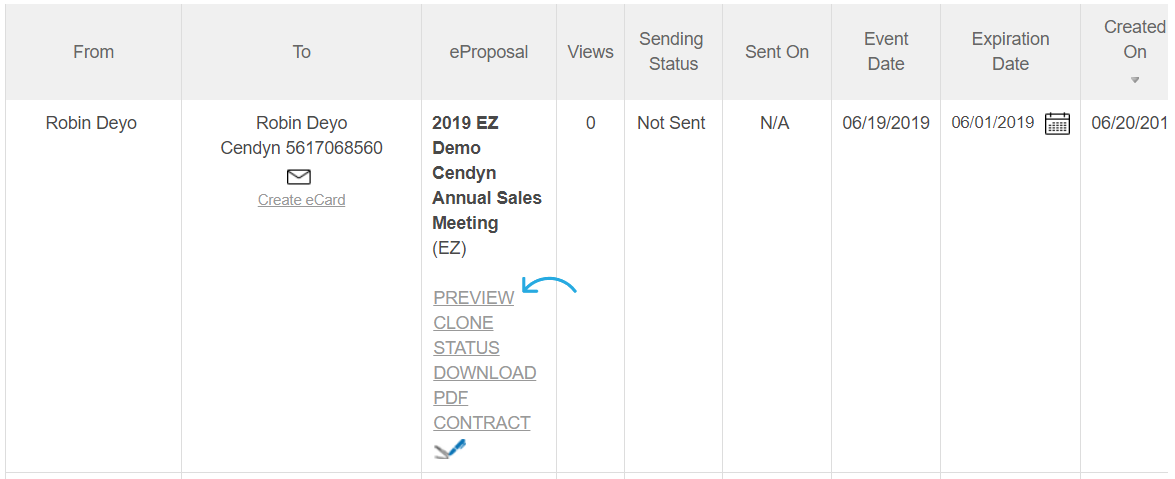Open the STATUS link

pyautogui.click(x=466, y=348)
